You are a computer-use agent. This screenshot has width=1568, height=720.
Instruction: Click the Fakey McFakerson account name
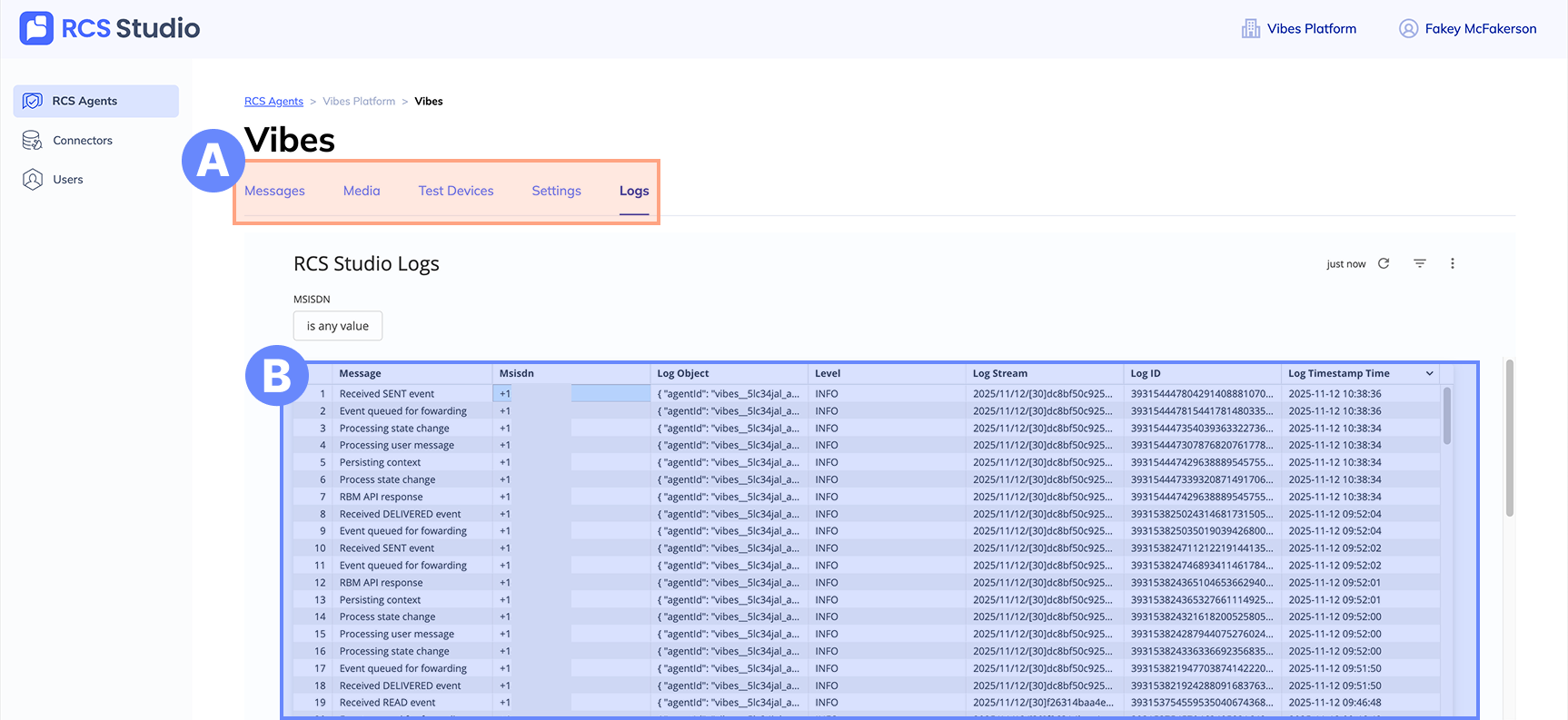pyautogui.click(x=1481, y=29)
